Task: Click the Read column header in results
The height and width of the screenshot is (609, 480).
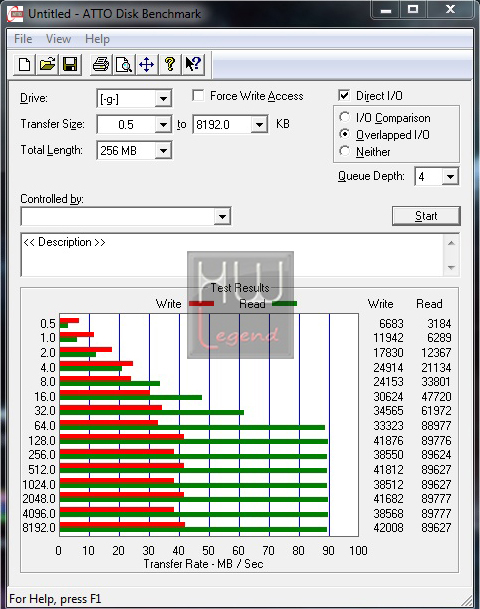Action: click(x=429, y=304)
